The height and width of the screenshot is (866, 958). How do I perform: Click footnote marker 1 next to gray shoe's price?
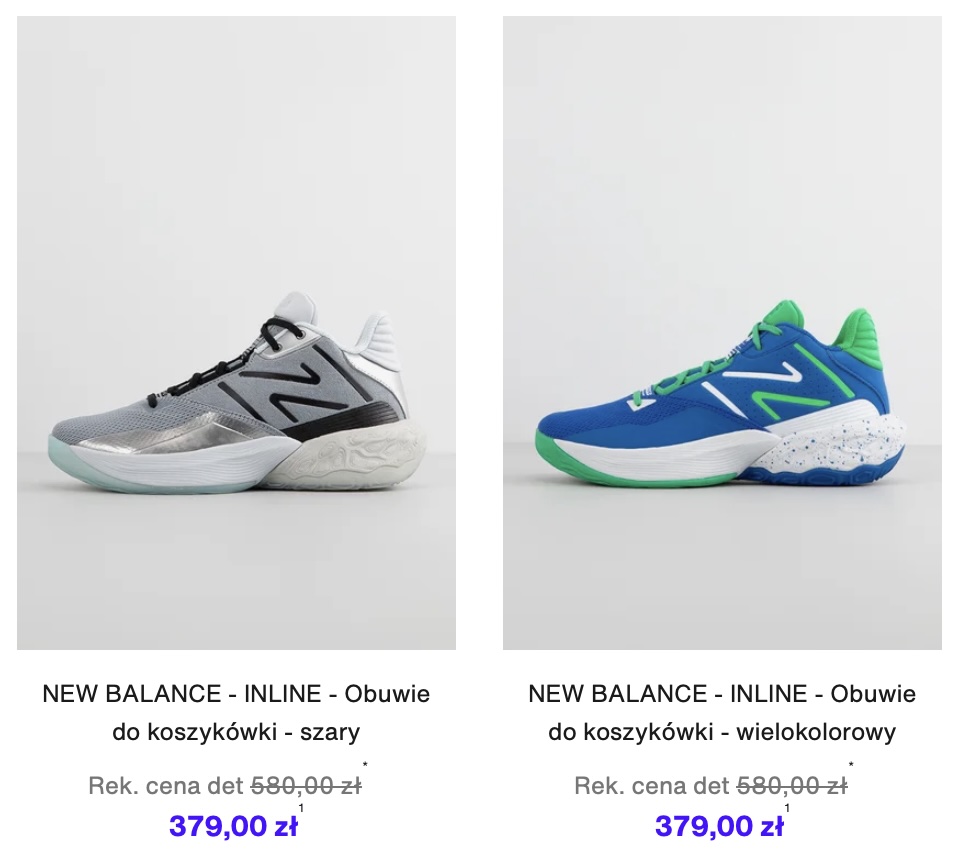tap(301, 808)
